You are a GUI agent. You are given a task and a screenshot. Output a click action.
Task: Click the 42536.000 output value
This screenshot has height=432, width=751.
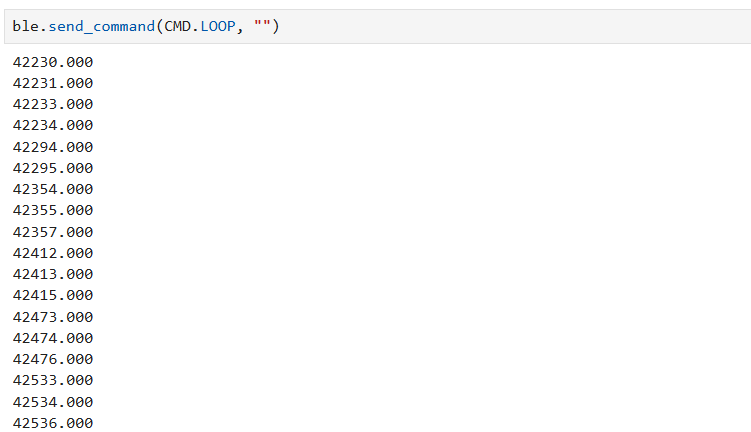(53, 423)
